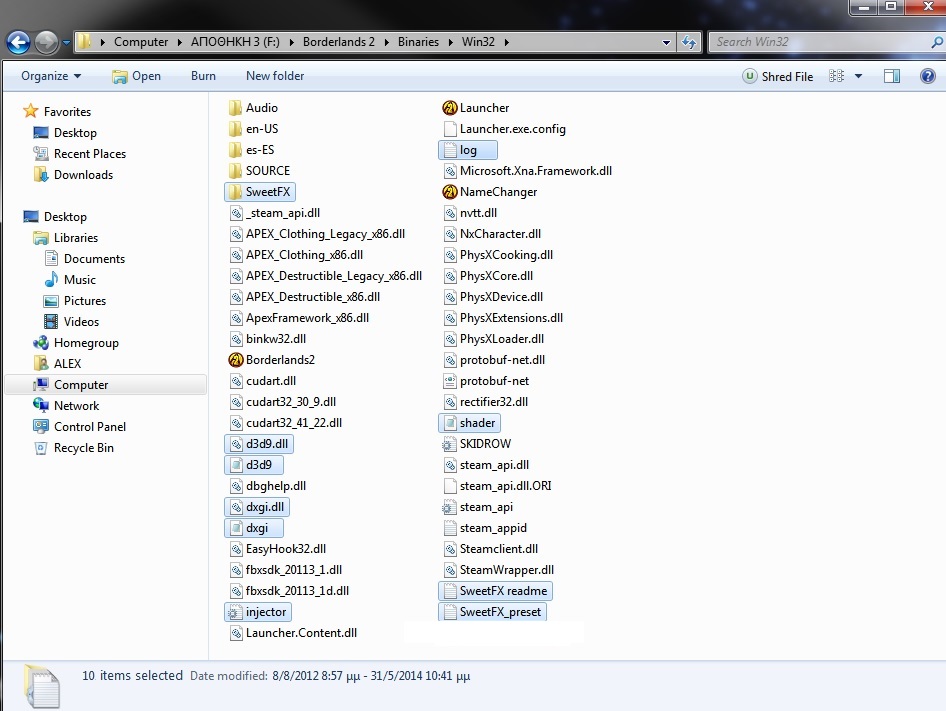Viewport: 946px width, 711px height.
Task: Select the Audio folder icon
Action: point(235,108)
